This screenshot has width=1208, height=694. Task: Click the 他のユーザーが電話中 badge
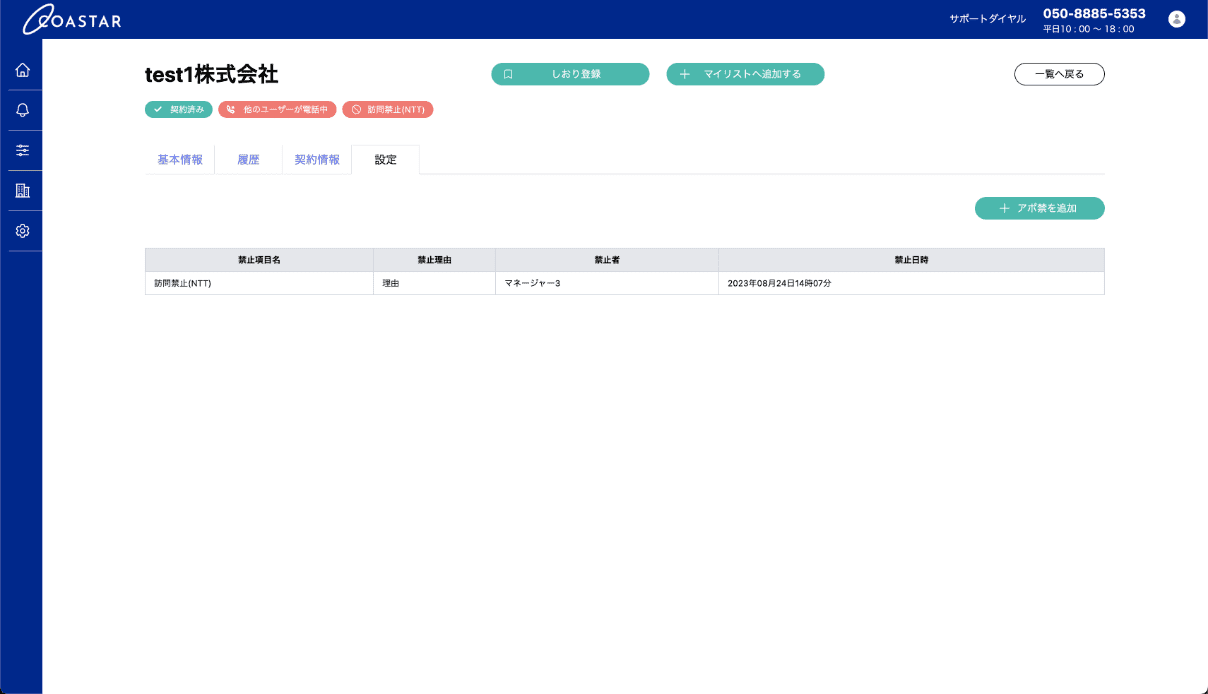(x=277, y=109)
